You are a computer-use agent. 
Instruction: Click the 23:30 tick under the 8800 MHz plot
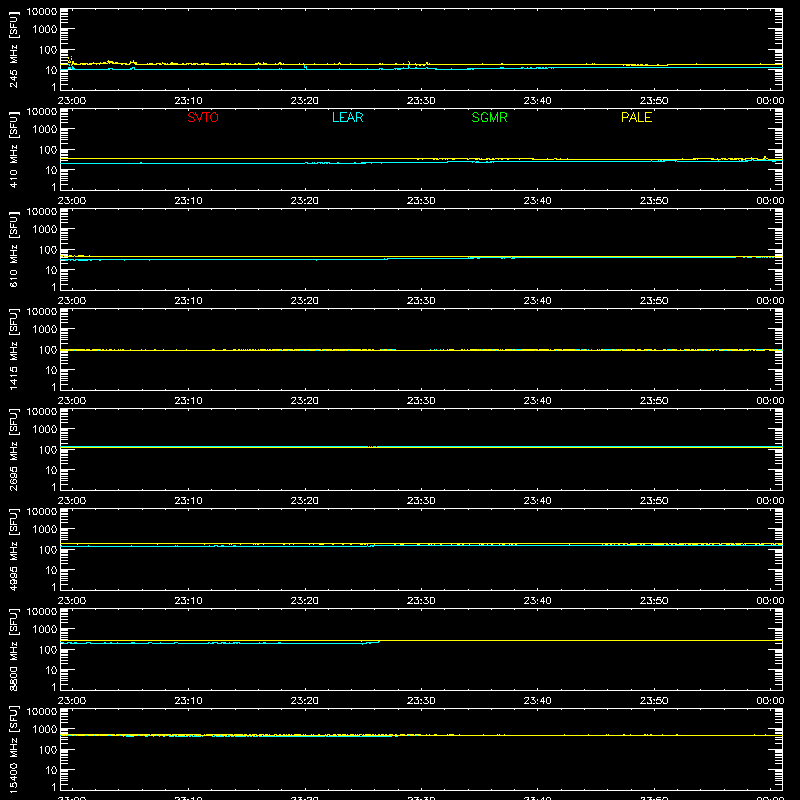click(x=421, y=701)
